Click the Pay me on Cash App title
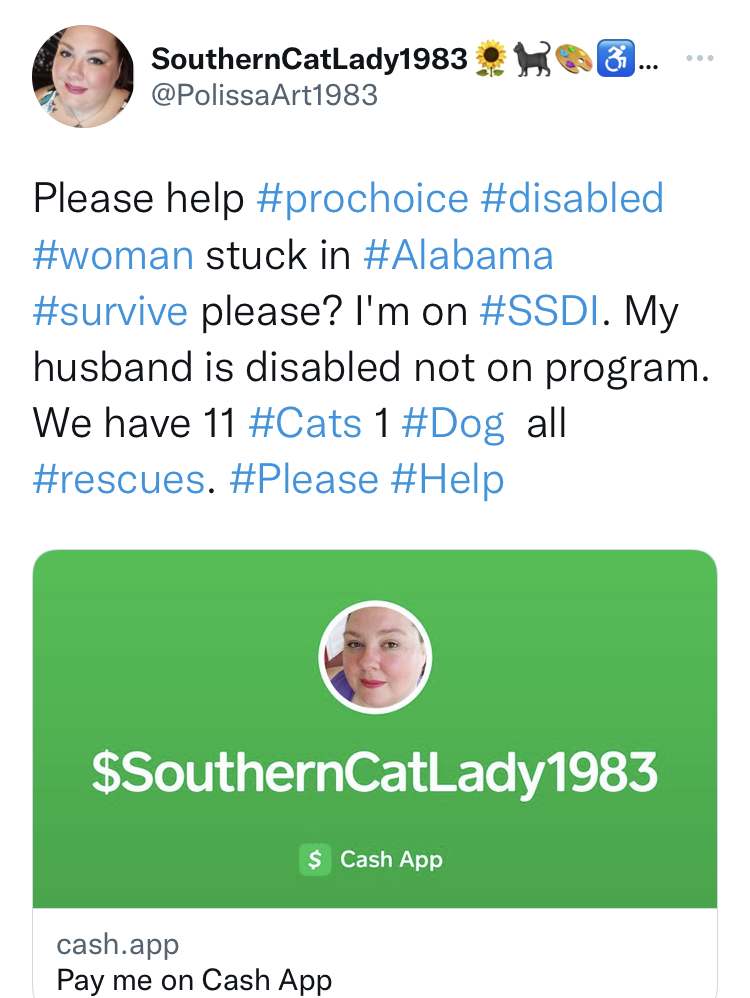750x998 pixels. (x=194, y=981)
